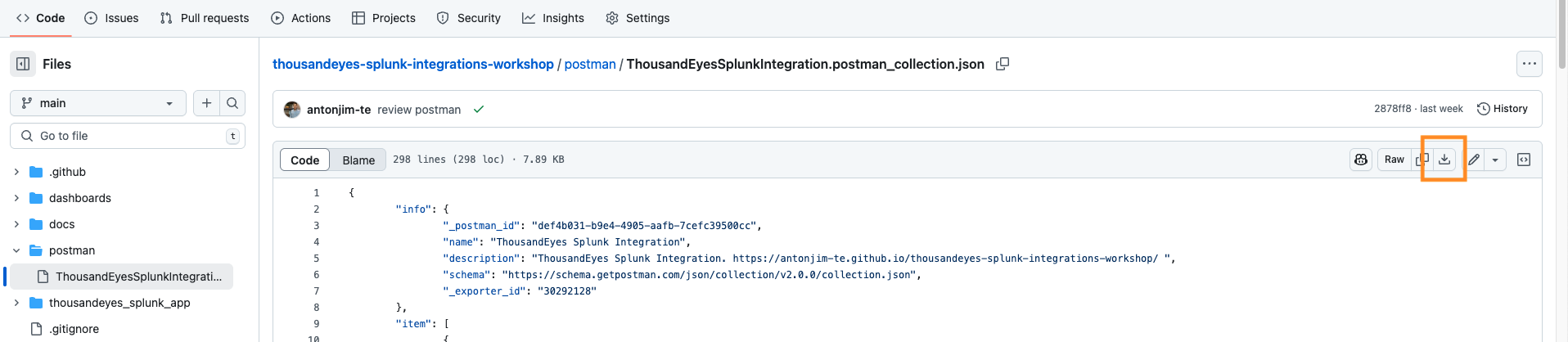
Task: View the Insights tab
Action: point(553,18)
